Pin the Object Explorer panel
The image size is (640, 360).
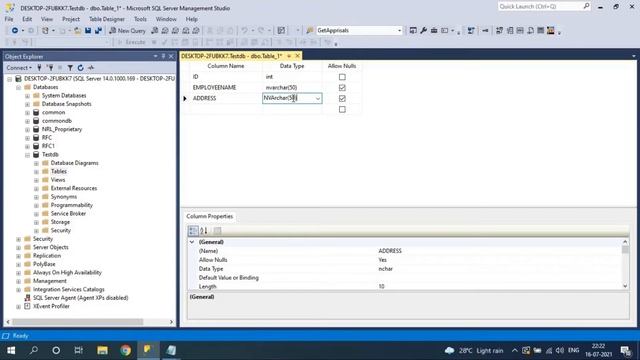(163, 56)
